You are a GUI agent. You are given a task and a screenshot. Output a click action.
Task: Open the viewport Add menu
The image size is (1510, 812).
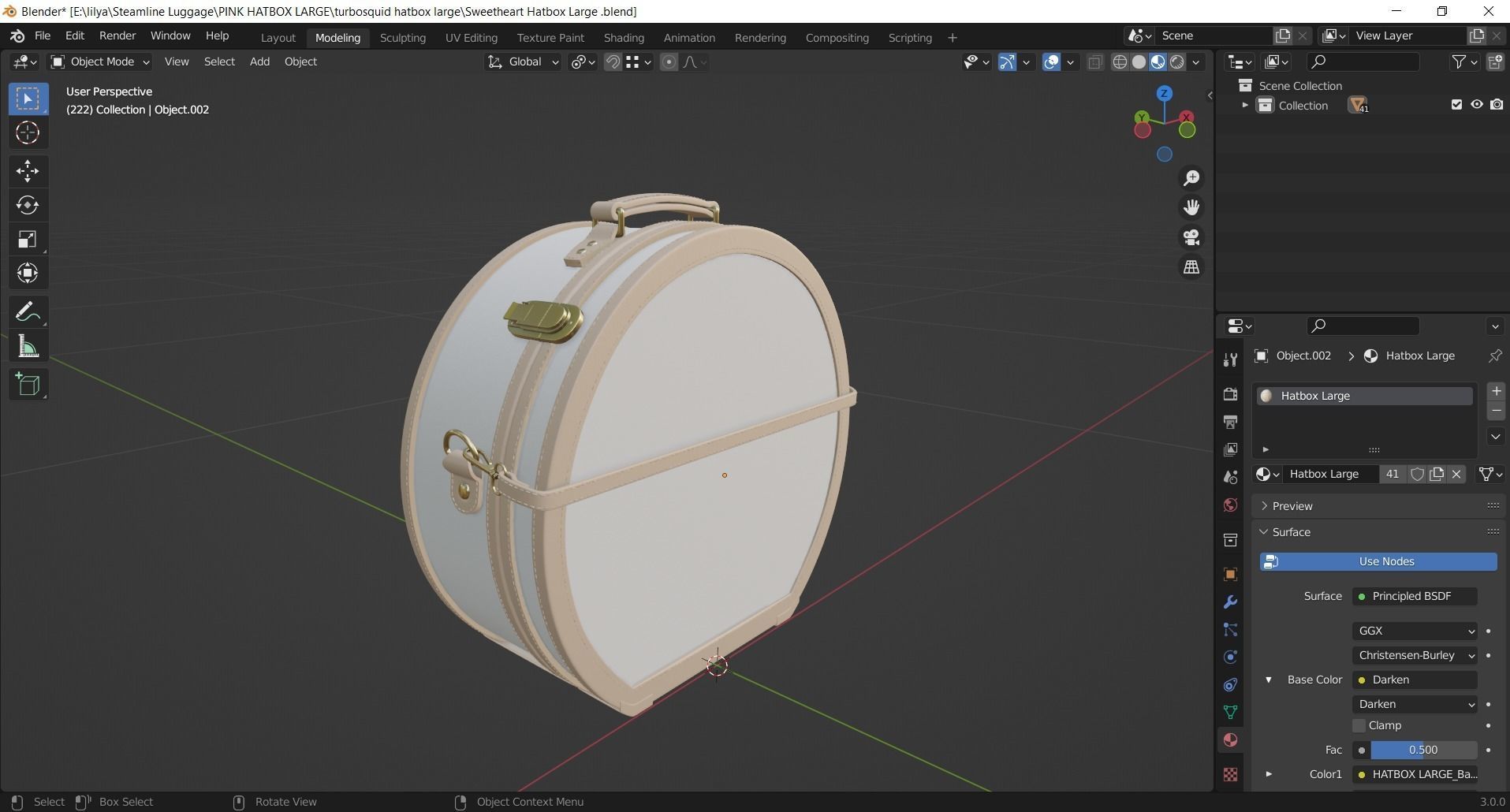pos(259,61)
